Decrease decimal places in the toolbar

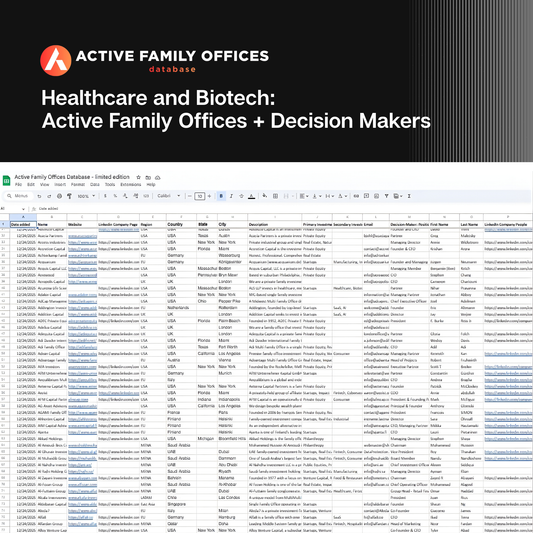point(125,196)
